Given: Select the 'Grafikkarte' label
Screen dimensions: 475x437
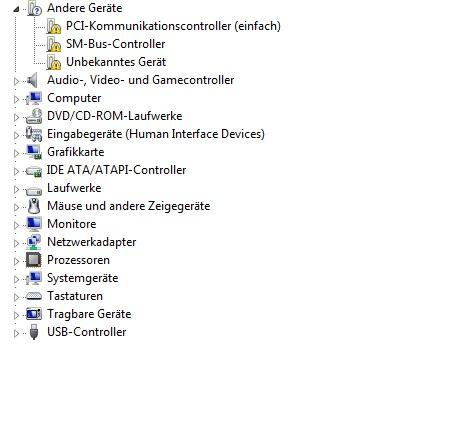Looking at the screenshot, I should point(76,152).
